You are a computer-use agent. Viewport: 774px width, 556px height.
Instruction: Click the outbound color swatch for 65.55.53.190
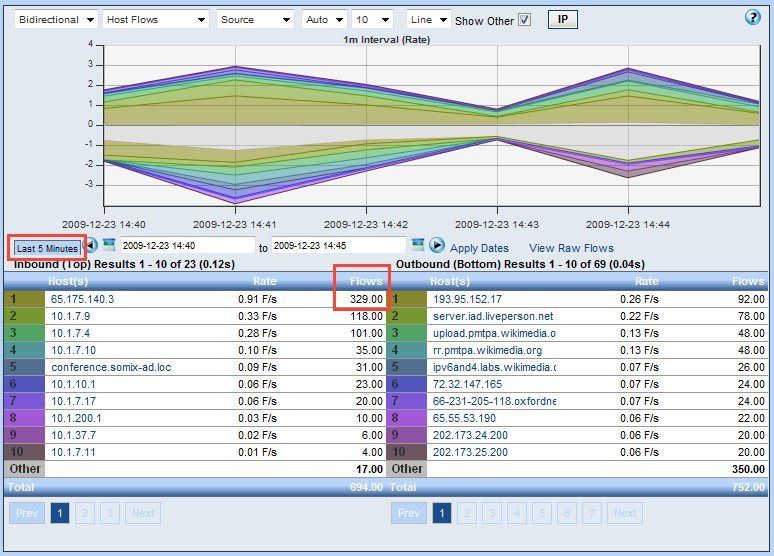(406, 418)
